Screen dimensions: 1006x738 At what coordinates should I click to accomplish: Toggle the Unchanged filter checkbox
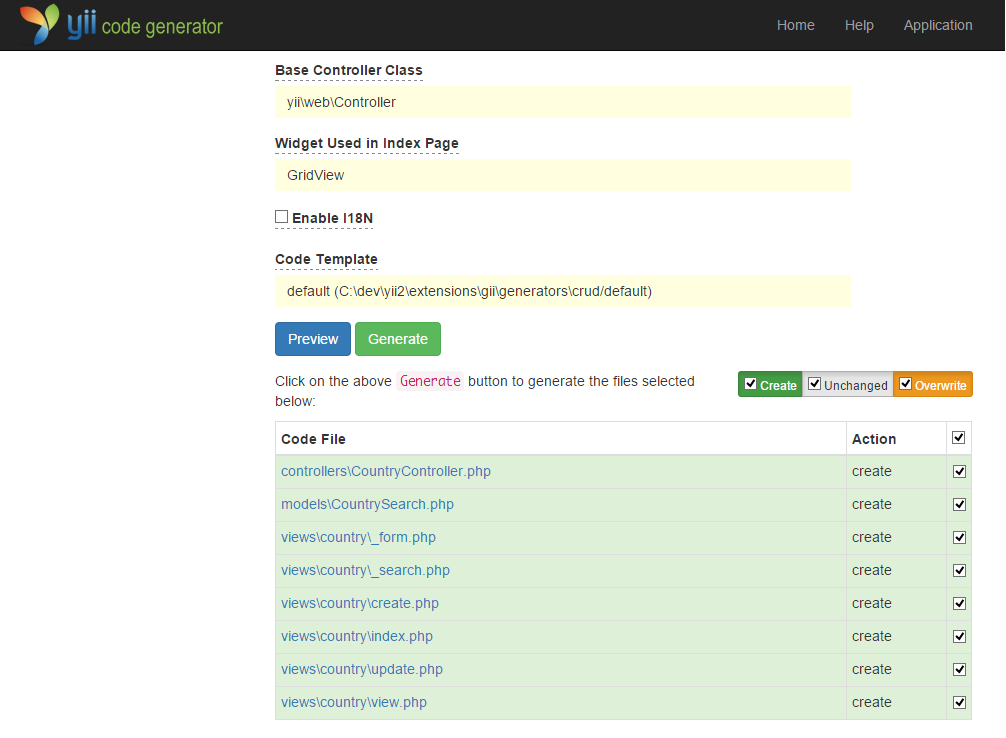coord(815,384)
